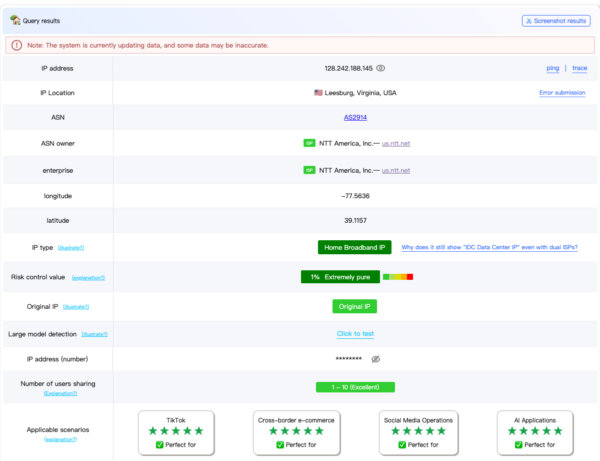This screenshot has height=461, width=600.
Task: Click the trace link
Action: coord(579,68)
